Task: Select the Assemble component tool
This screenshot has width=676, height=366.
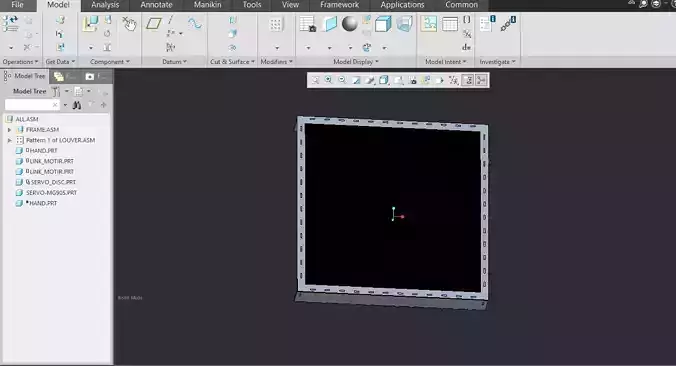Action: click(x=90, y=24)
